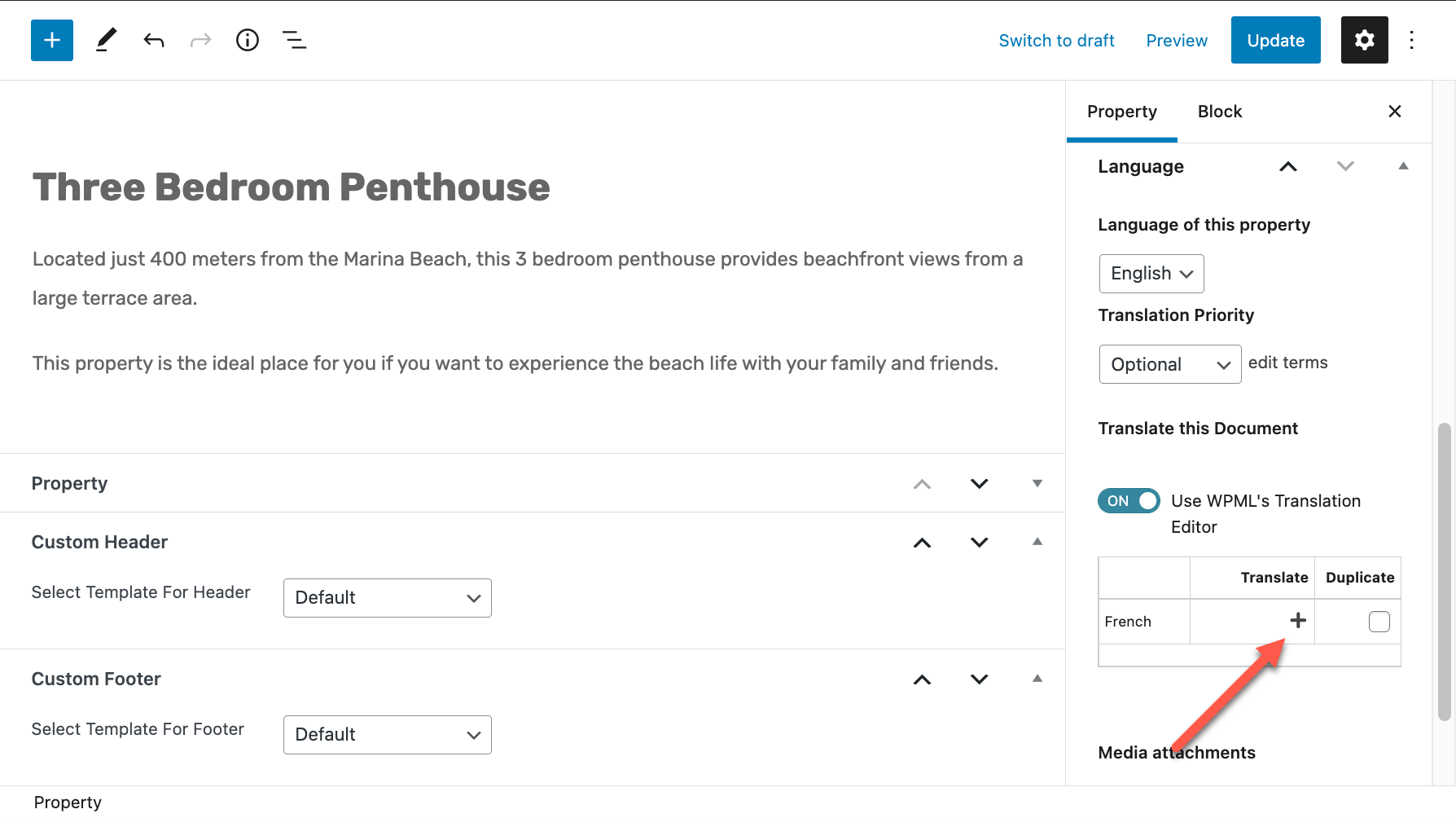Click the sidebar vertical scrollbar

1445,572
